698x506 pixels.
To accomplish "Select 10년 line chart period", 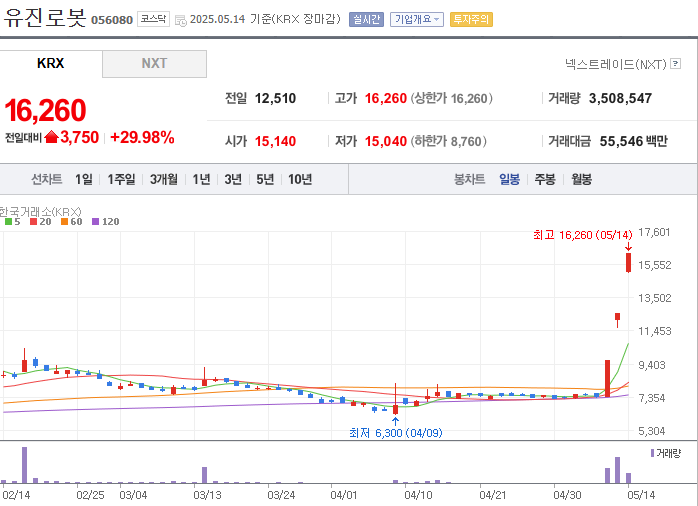I will click(300, 179).
